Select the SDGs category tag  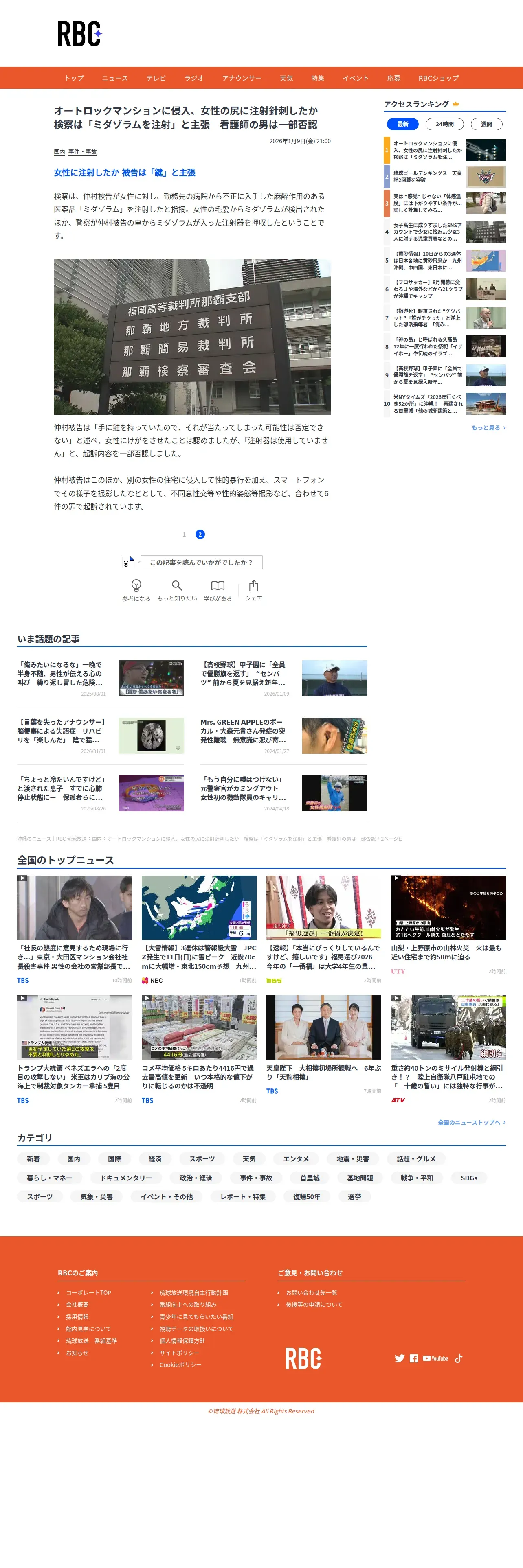[469, 1178]
